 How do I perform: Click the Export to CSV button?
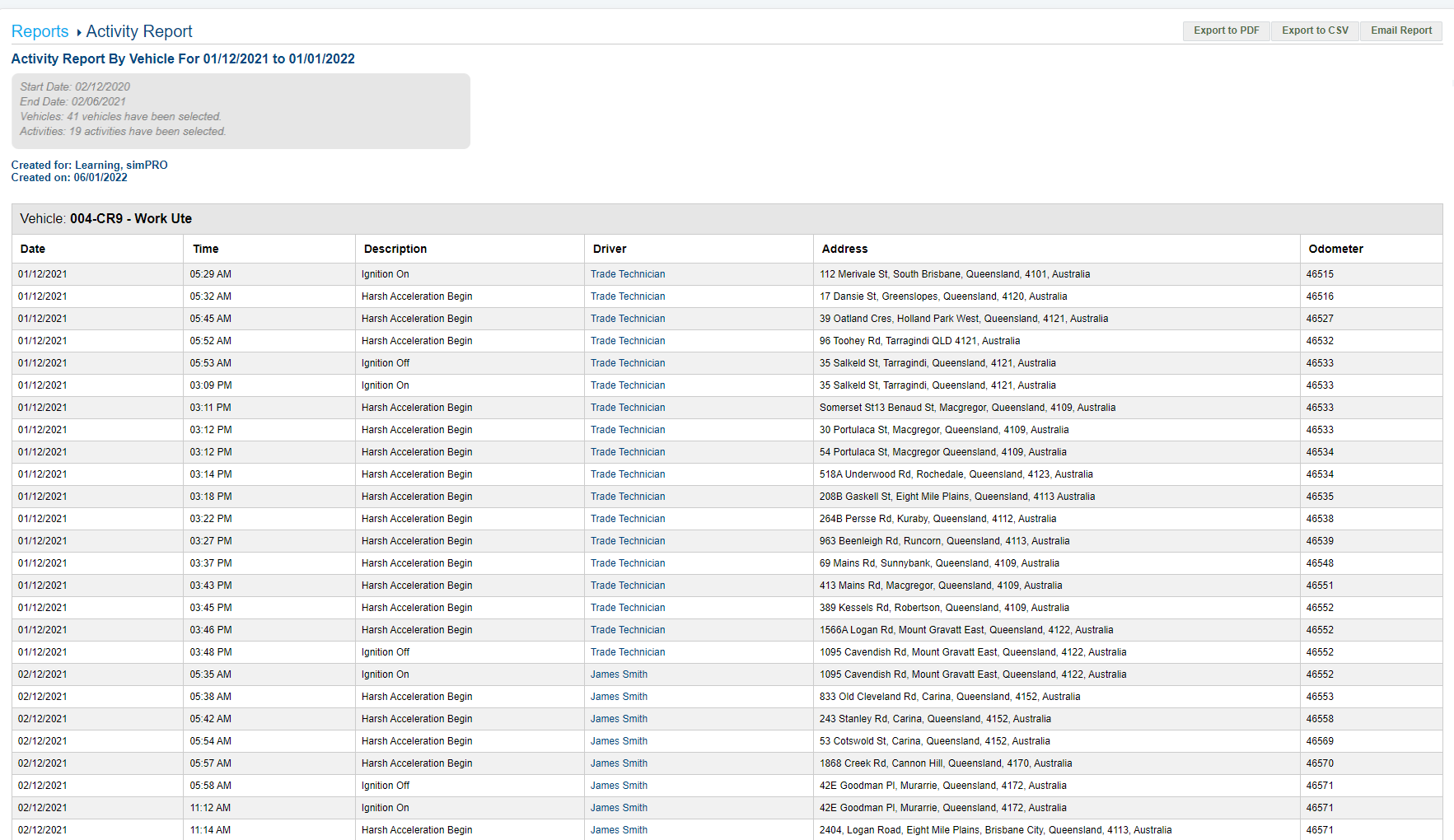tap(1315, 30)
